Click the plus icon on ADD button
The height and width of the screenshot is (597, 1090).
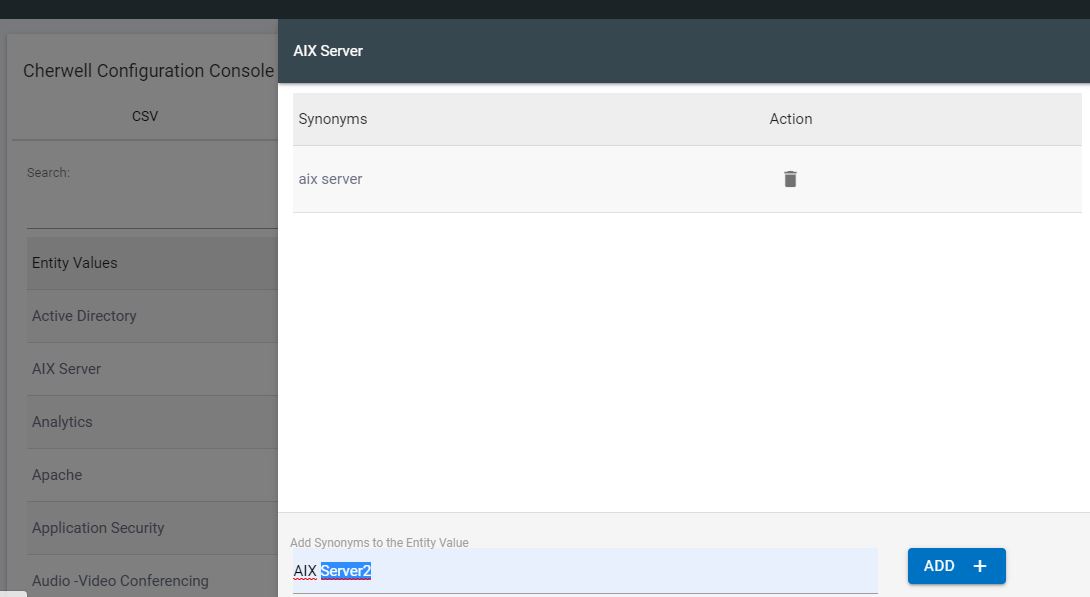[x=980, y=566]
